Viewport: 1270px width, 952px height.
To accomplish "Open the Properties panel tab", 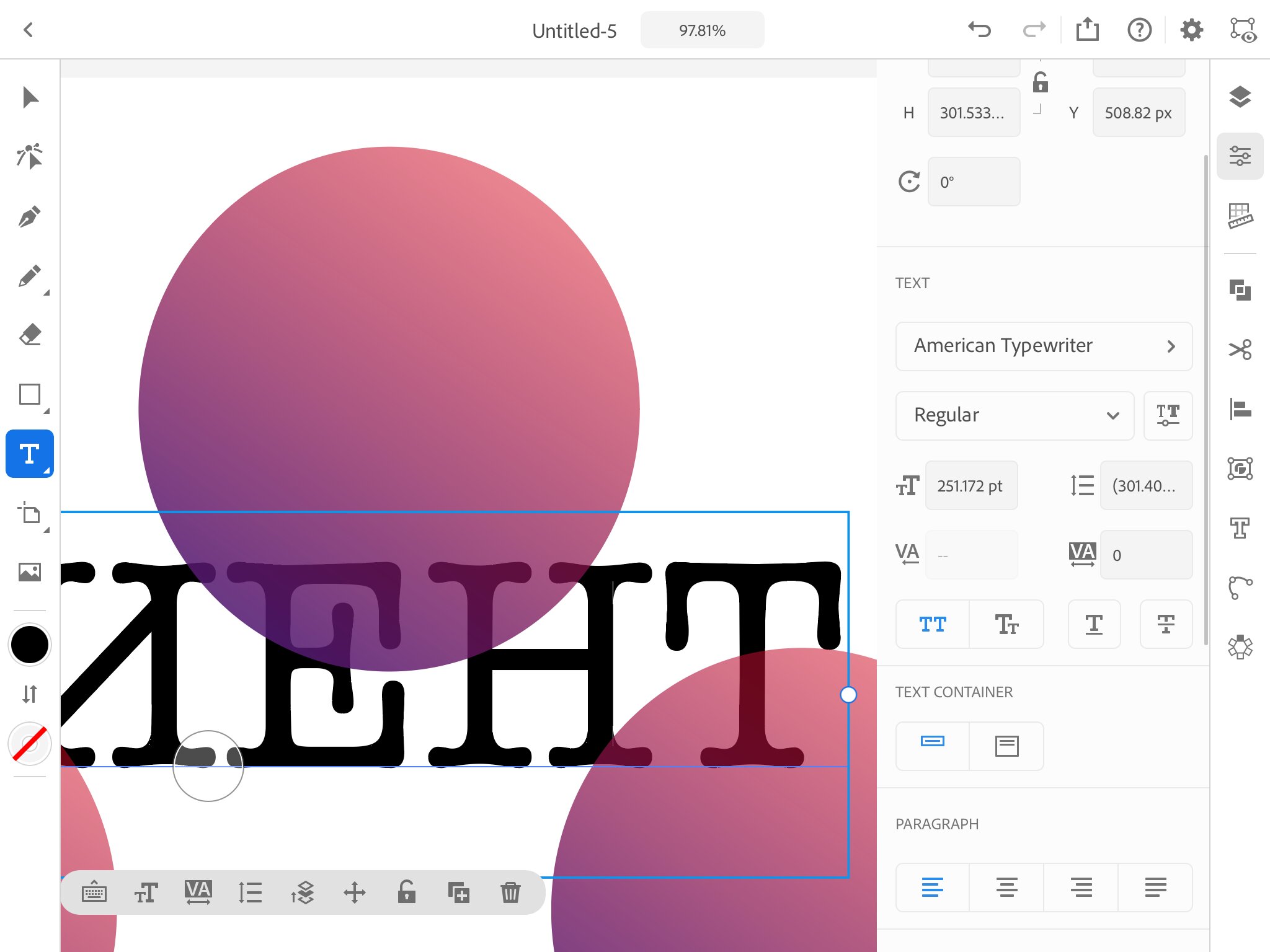I will pyautogui.click(x=1240, y=156).
